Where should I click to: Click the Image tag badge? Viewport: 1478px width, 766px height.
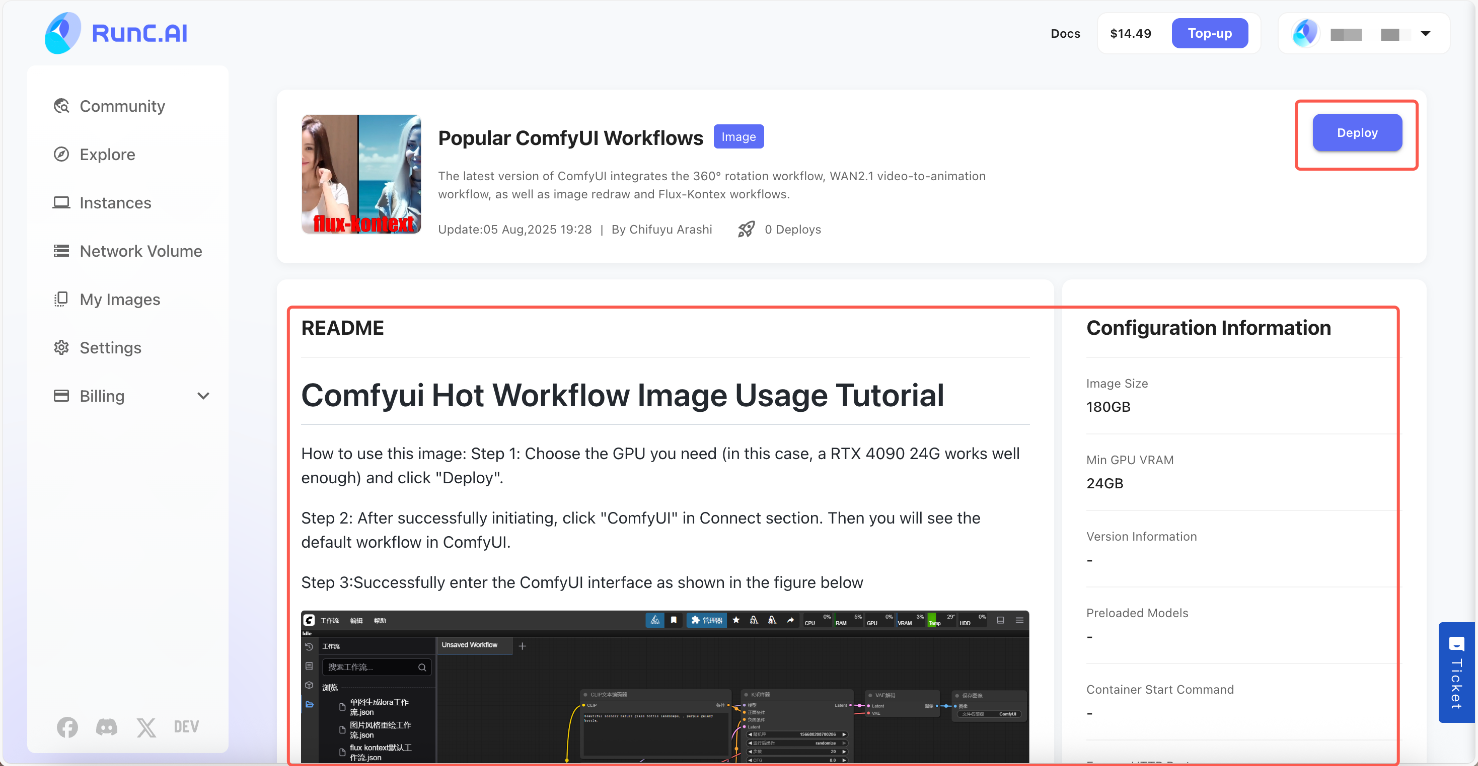[x=739, y=137]
